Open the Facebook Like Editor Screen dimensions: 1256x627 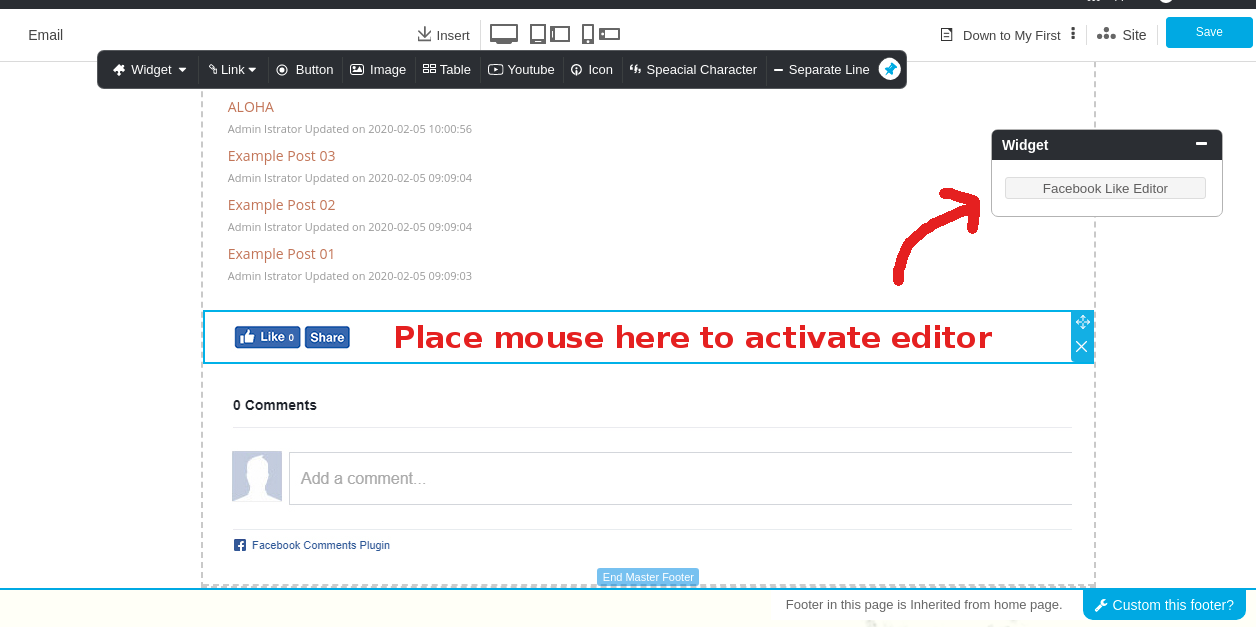coord(1105,188)
